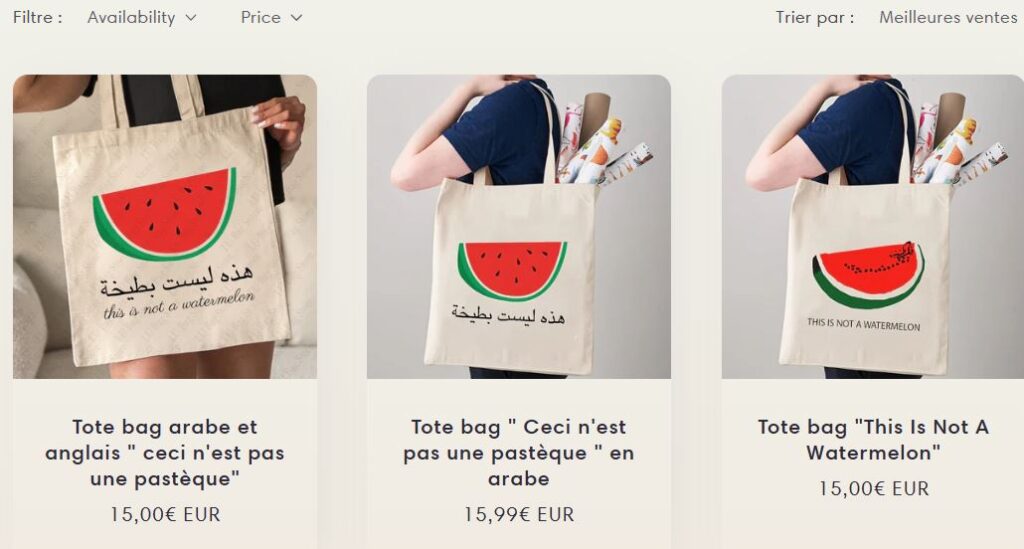Open 'Tote bag arabe et anglais' product link
The height and width of the screenshot is (549, 1024).
click(x=165, y=453)
